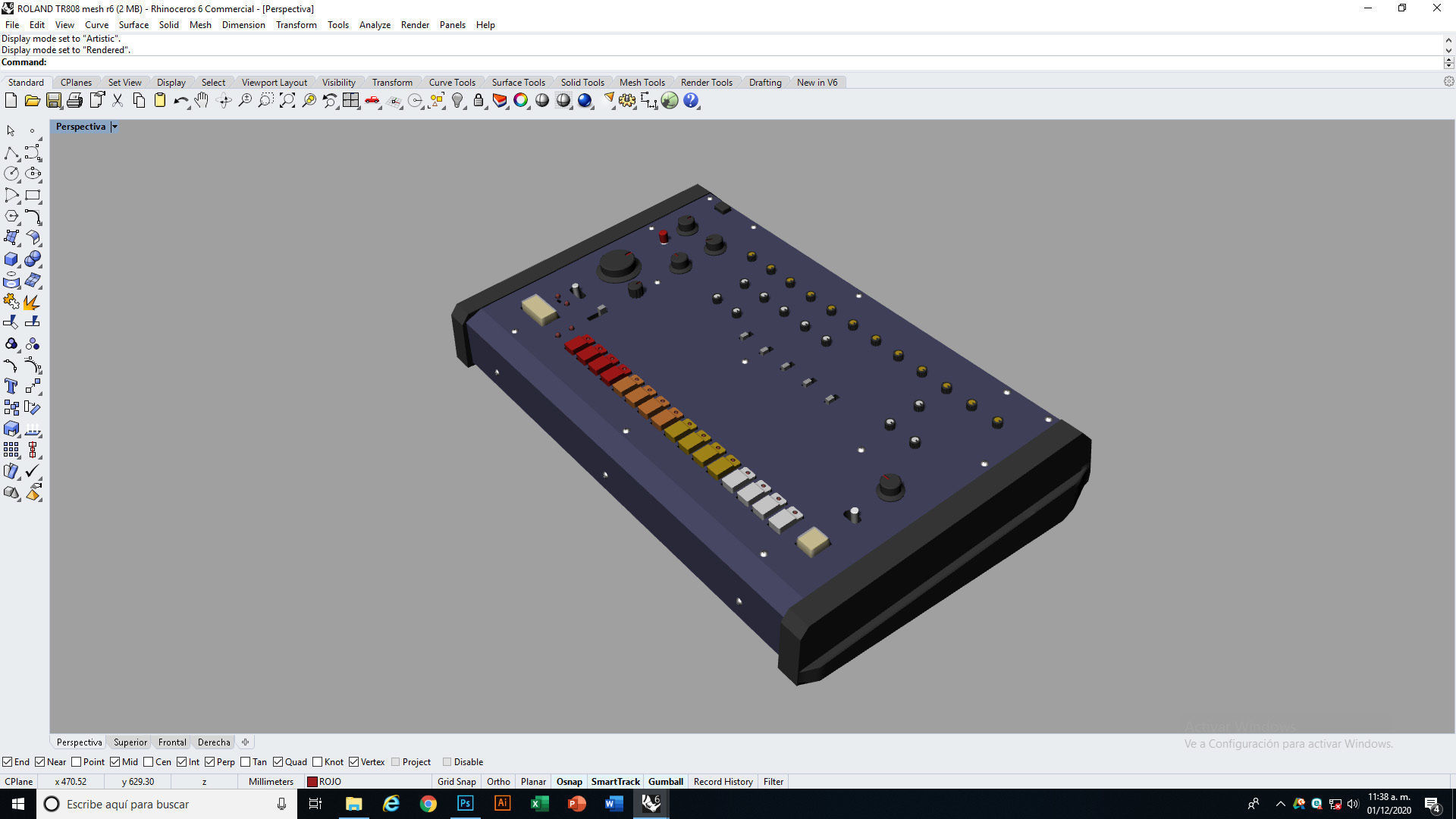Open the Analyze menu
The width and height of the screenshot is (1456, 819).
click(x=375, y=24)
